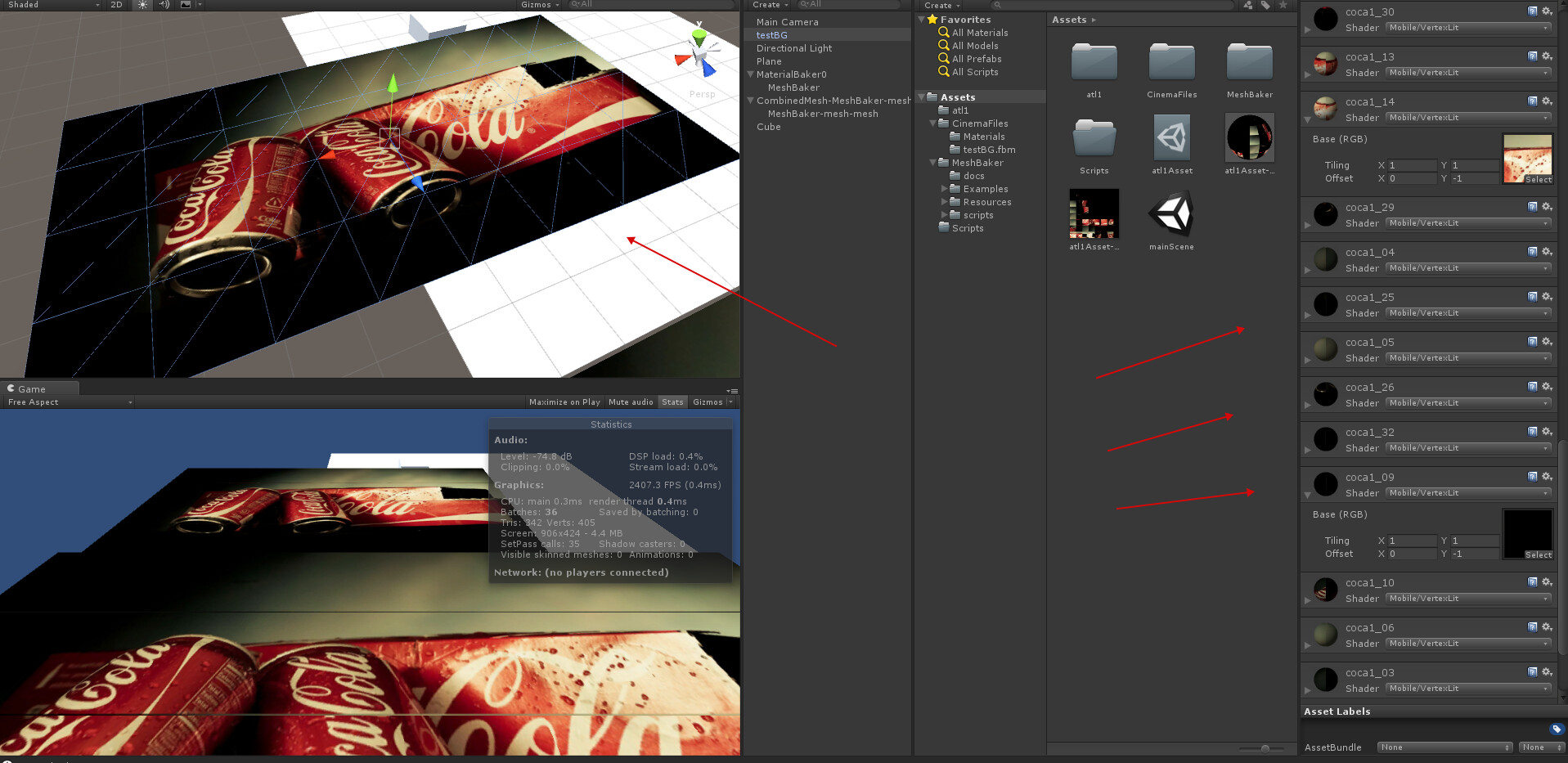The width and height of the screenshot is (1568, 763).
Task: Click Maximize on Play
Action: 564,402
